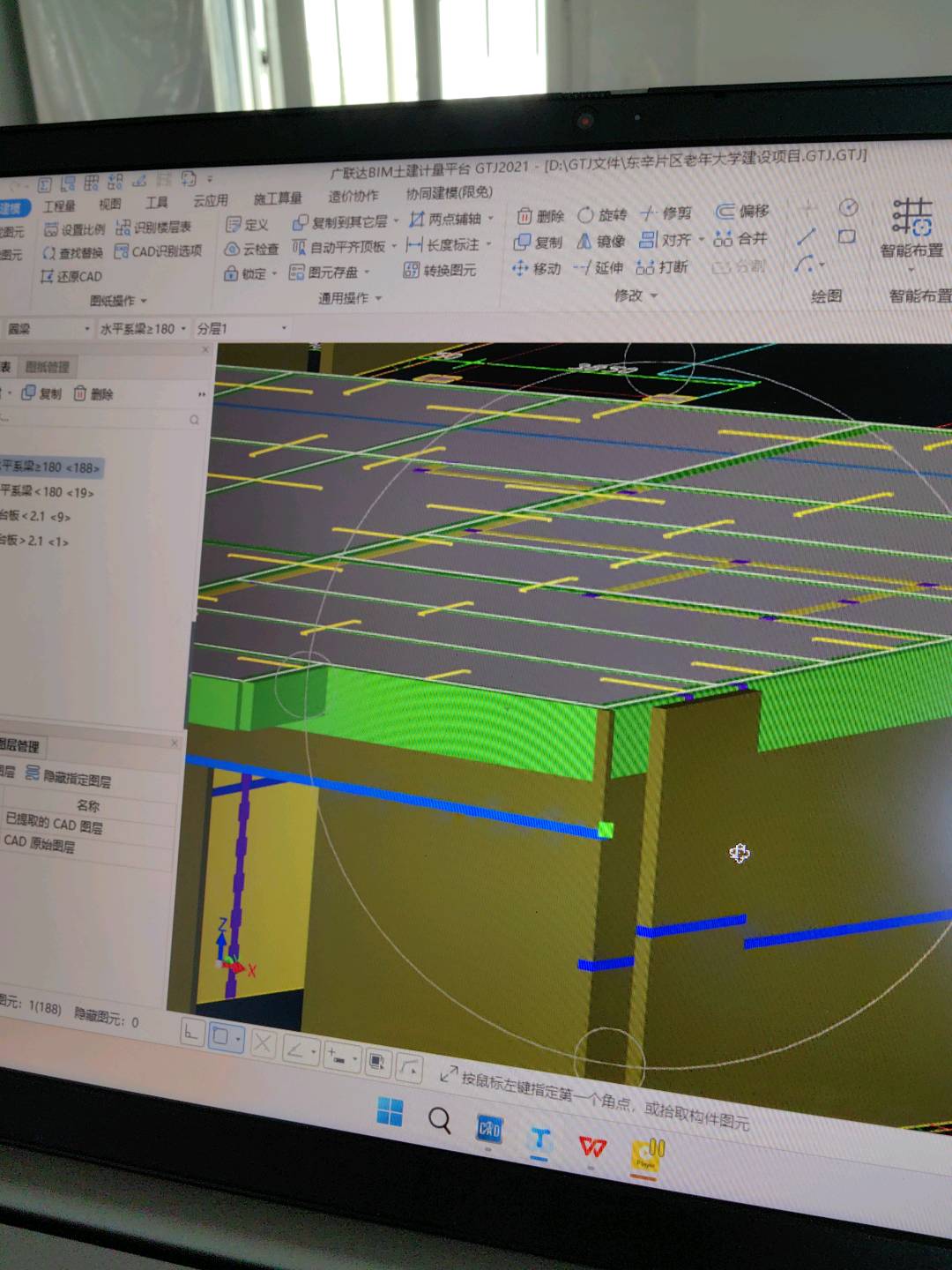This screenshot has width=952, height=1270.
Task: Open the 协同建模(限免) tab
Action: (x=449, y=193)
